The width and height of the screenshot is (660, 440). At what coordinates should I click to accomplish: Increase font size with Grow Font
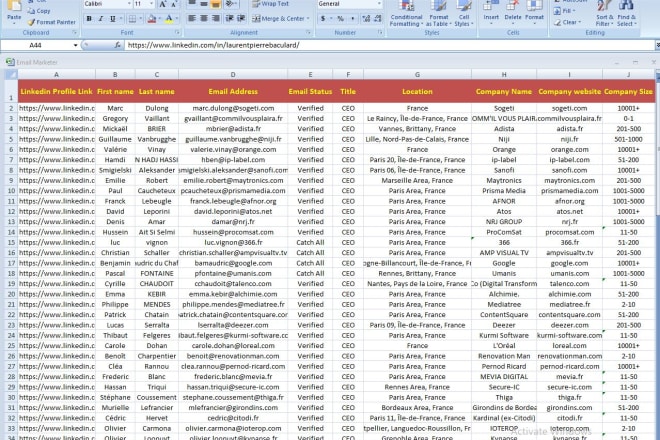[162, 4]
